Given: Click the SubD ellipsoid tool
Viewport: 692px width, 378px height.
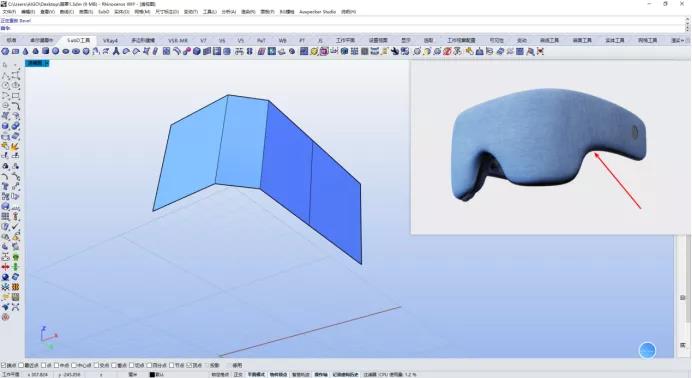Looking at the screenshot, I should (66, 52).
